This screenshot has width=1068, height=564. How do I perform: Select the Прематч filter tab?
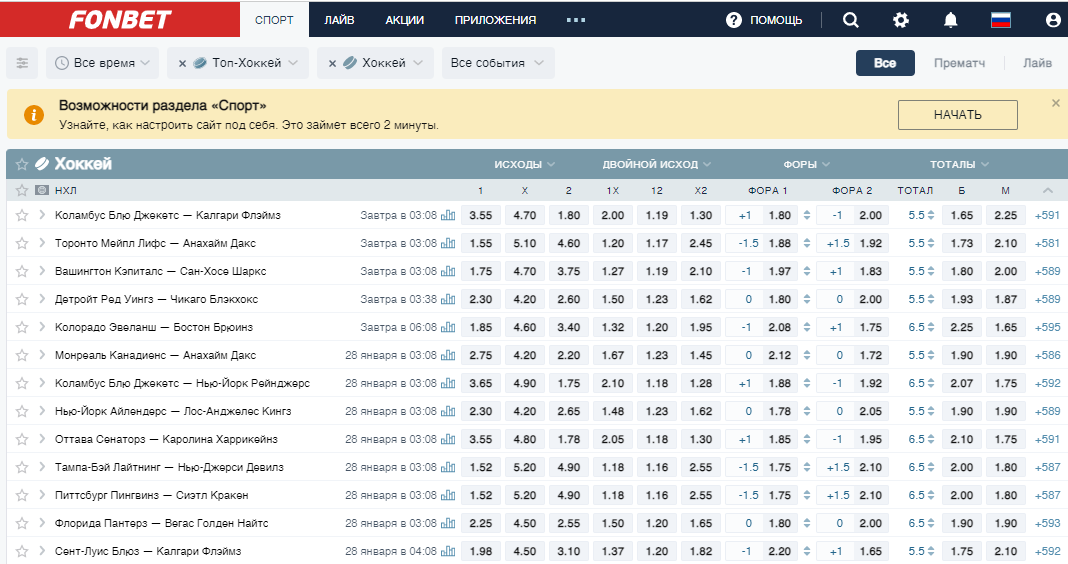point(959,63)
